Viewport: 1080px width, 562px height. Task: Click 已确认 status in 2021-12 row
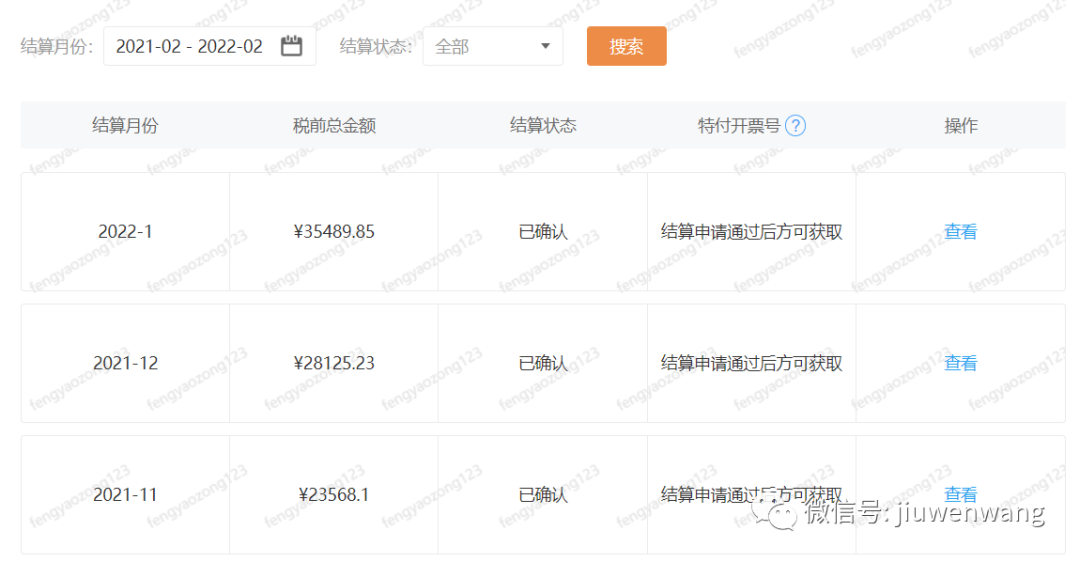(543, 363)
